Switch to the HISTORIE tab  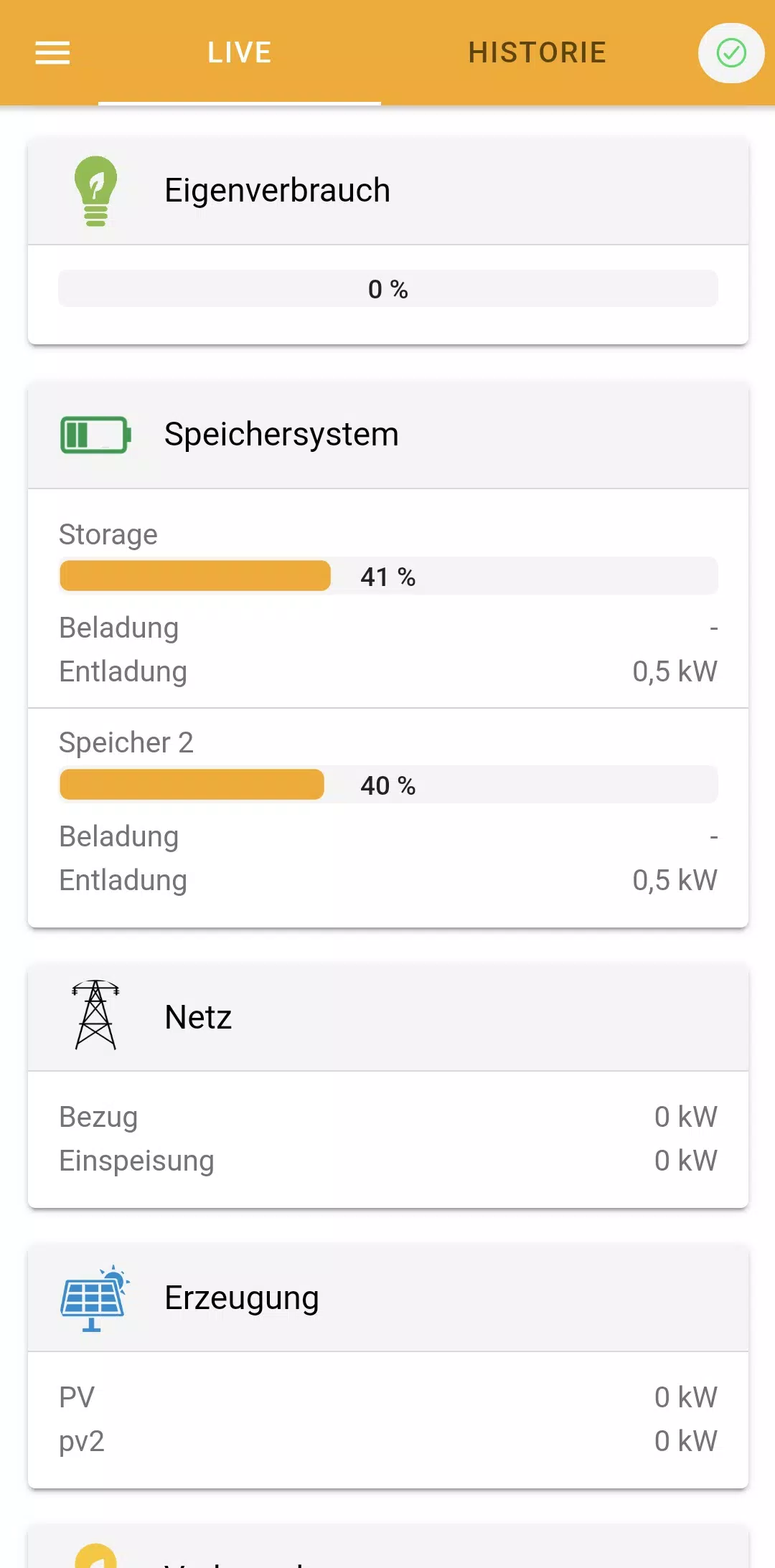coord(537,53)
